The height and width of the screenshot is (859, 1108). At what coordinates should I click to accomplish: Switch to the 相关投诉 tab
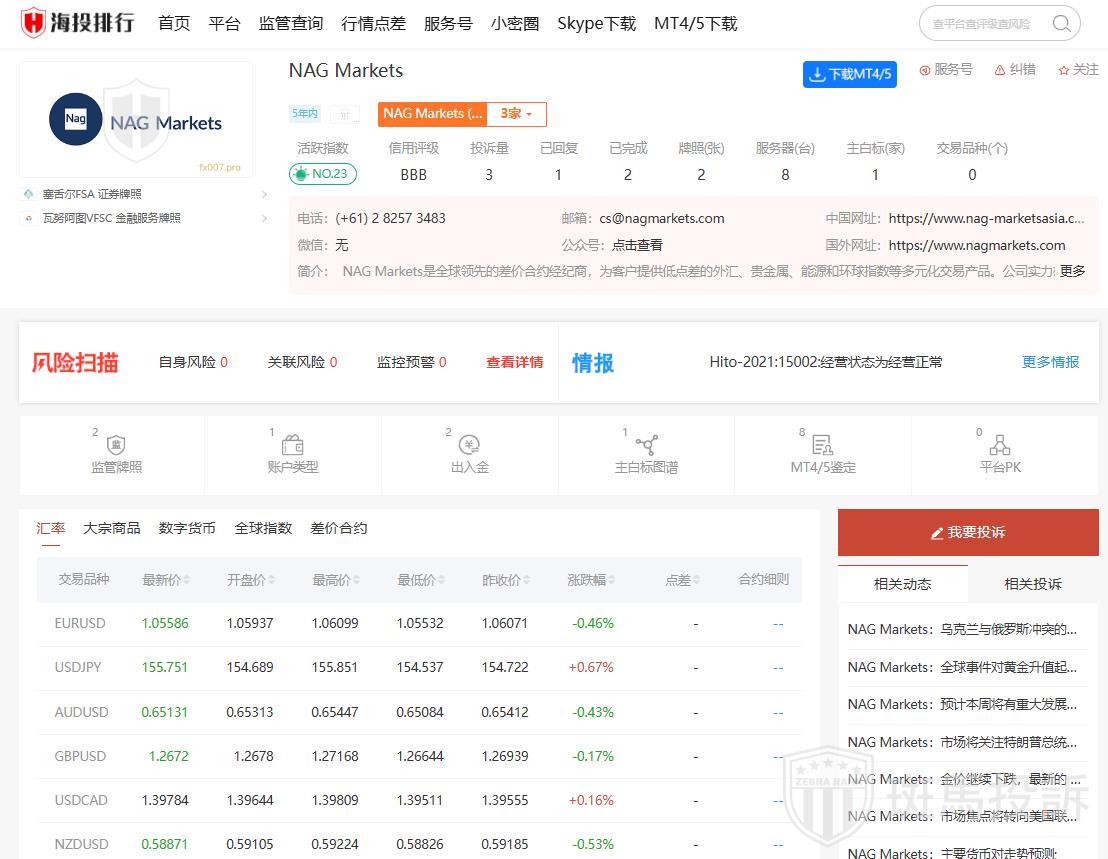coord(1033,584)
